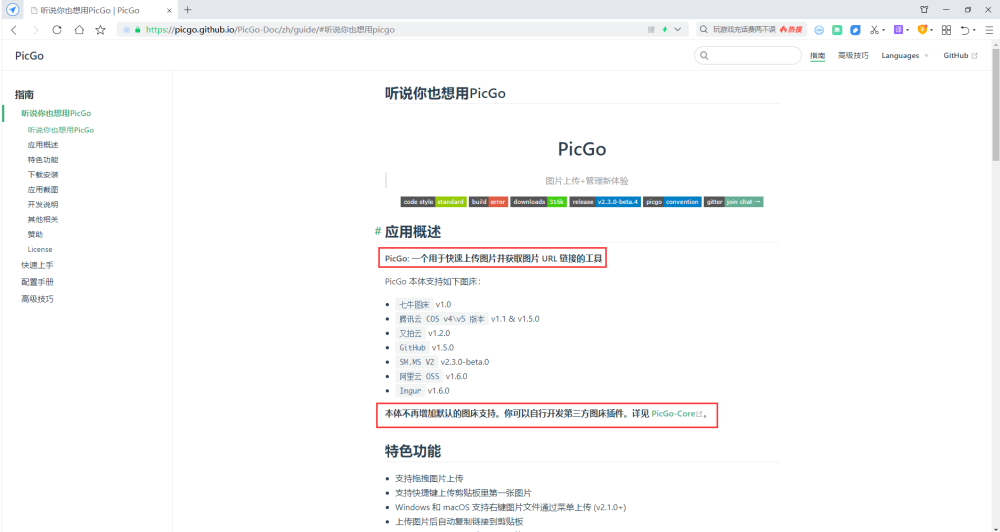Click the SM.MS V2 code label
The height and width of the screenshot is (532, 1000).
(x=416, y=362)
